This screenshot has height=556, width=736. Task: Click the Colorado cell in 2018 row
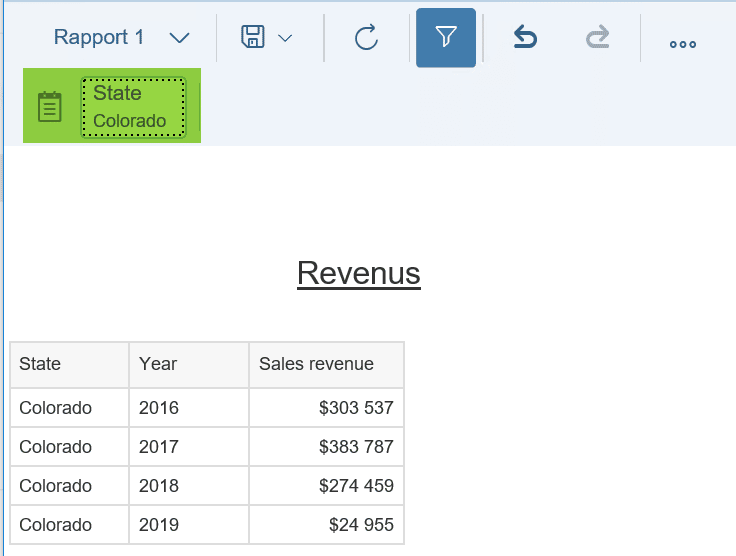[69, 486]
